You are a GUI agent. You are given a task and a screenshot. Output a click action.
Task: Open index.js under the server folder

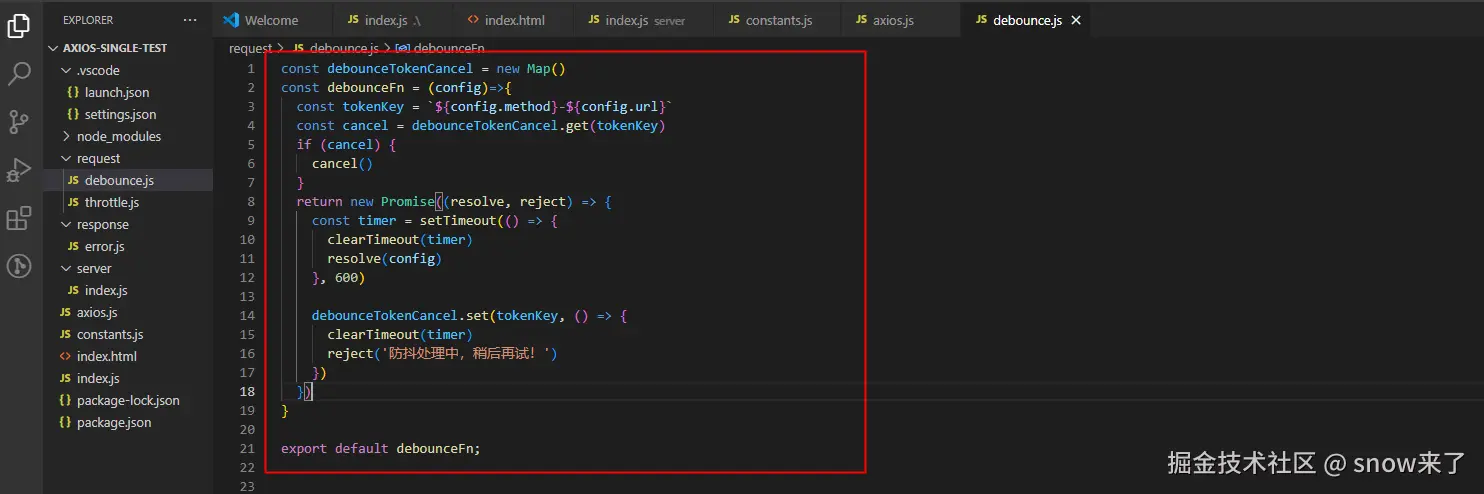point(128,290)
